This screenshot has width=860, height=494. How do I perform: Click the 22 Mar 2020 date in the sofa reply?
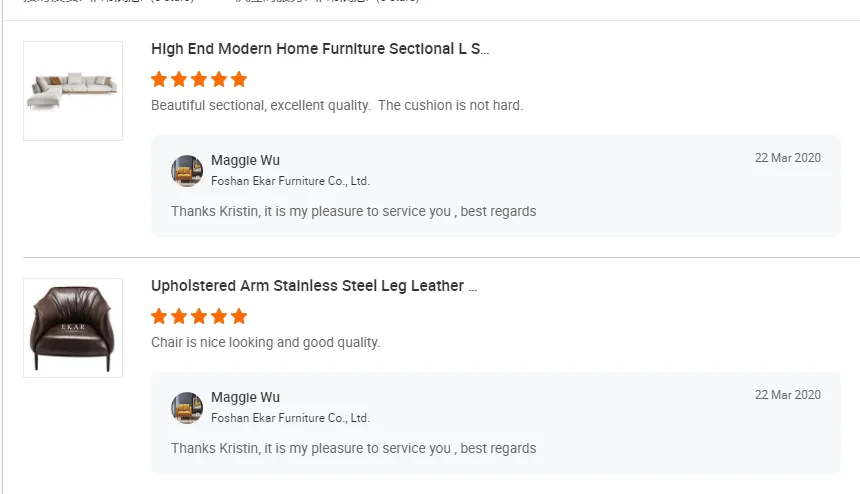787,158
